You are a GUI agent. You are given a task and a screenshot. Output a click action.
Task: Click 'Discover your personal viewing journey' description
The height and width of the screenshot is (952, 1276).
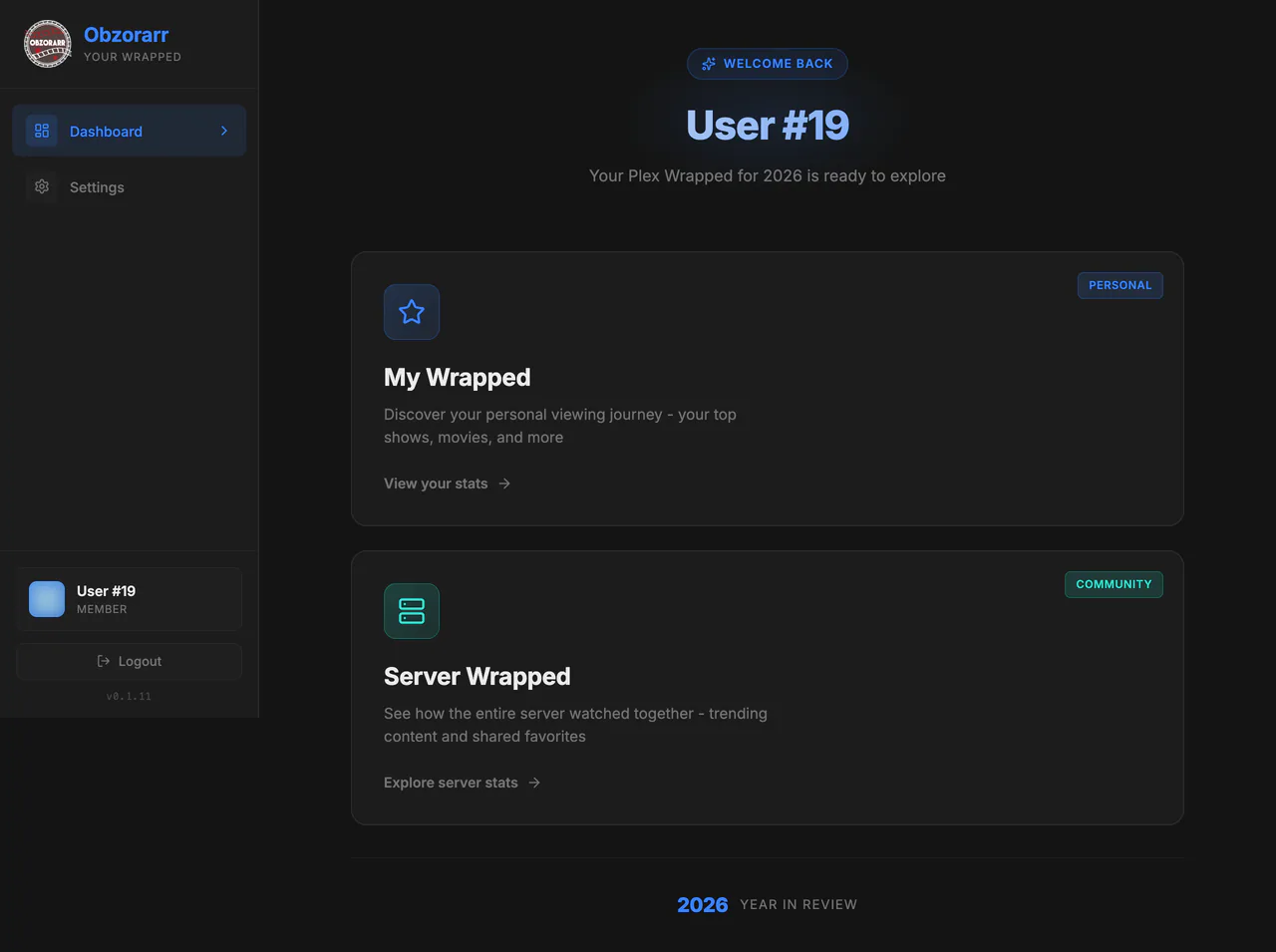pos(560,426)
